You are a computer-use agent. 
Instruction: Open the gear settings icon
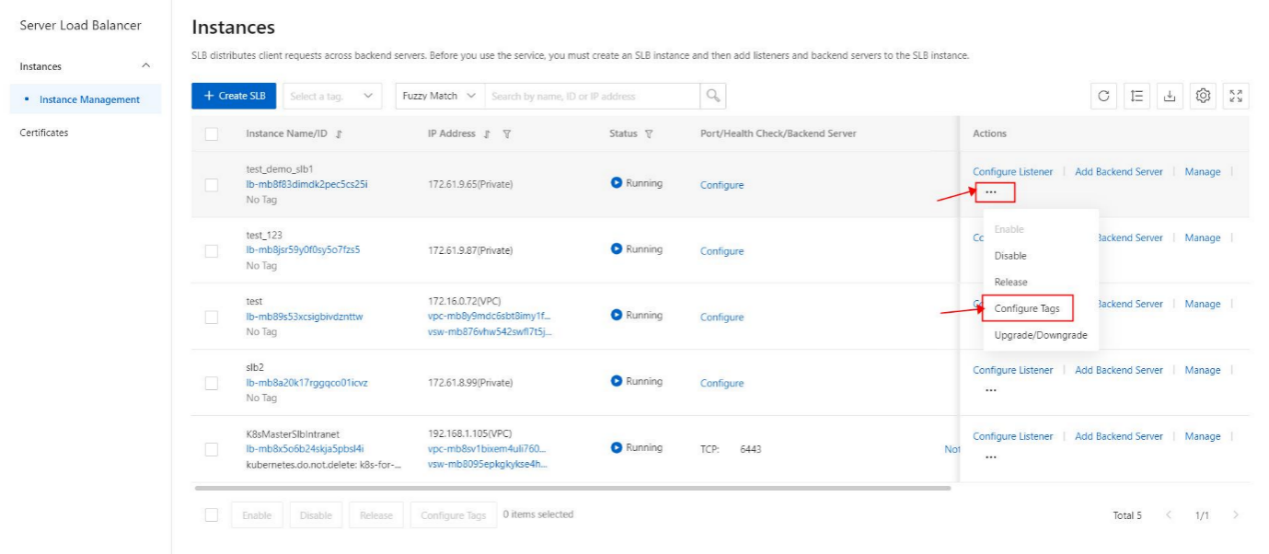[x=1204, y=96]
